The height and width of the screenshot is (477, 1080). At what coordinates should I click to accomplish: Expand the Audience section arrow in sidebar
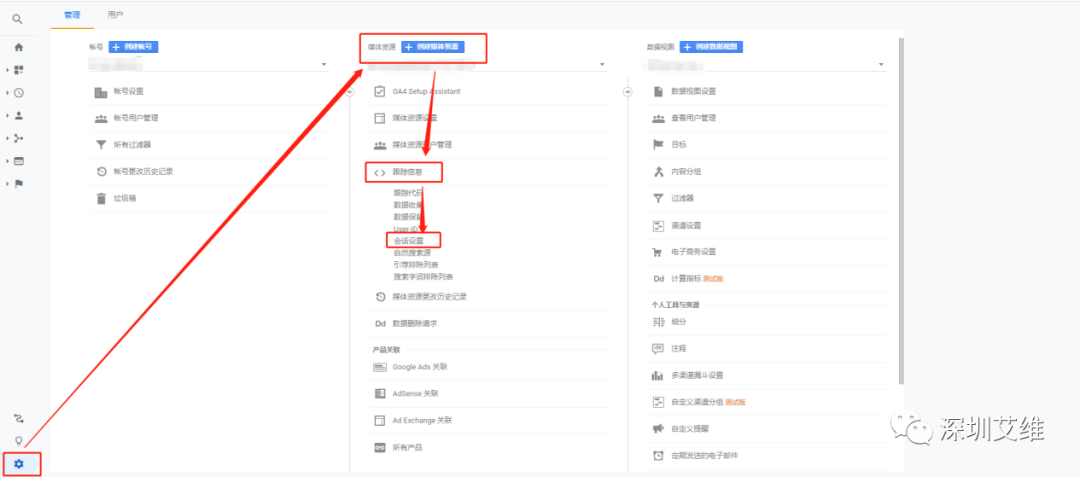pos(8,116)
